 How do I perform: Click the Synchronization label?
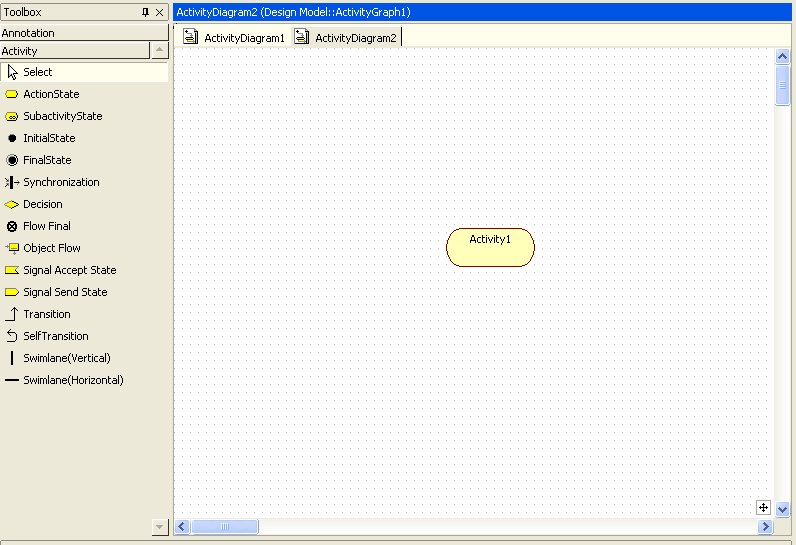click(x=61, y=182)
